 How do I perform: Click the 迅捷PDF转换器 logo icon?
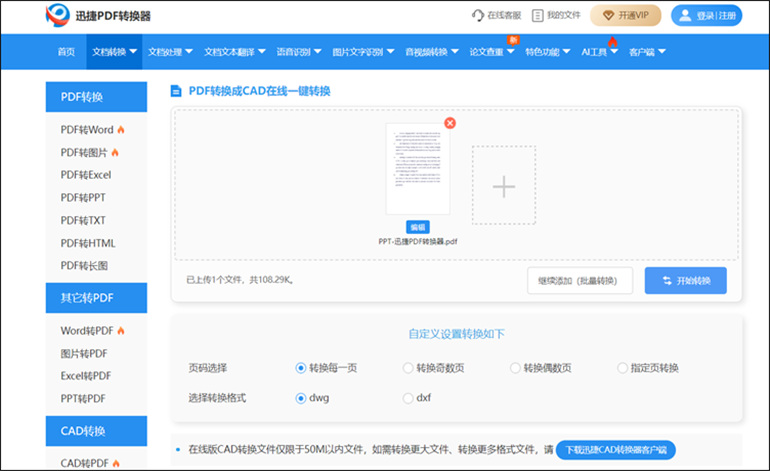(58, 15)
